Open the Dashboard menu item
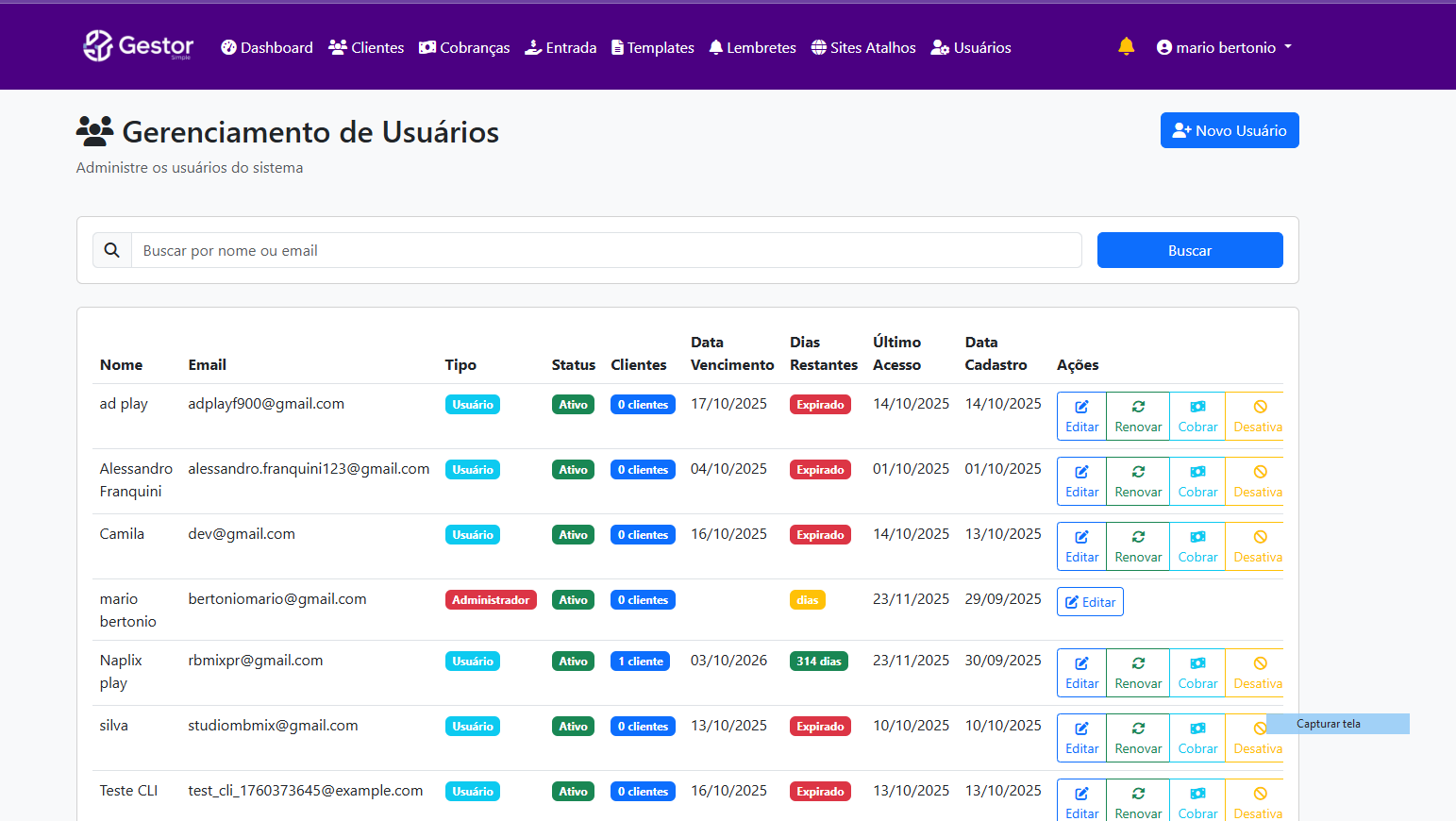 click(x=267, y=47)
